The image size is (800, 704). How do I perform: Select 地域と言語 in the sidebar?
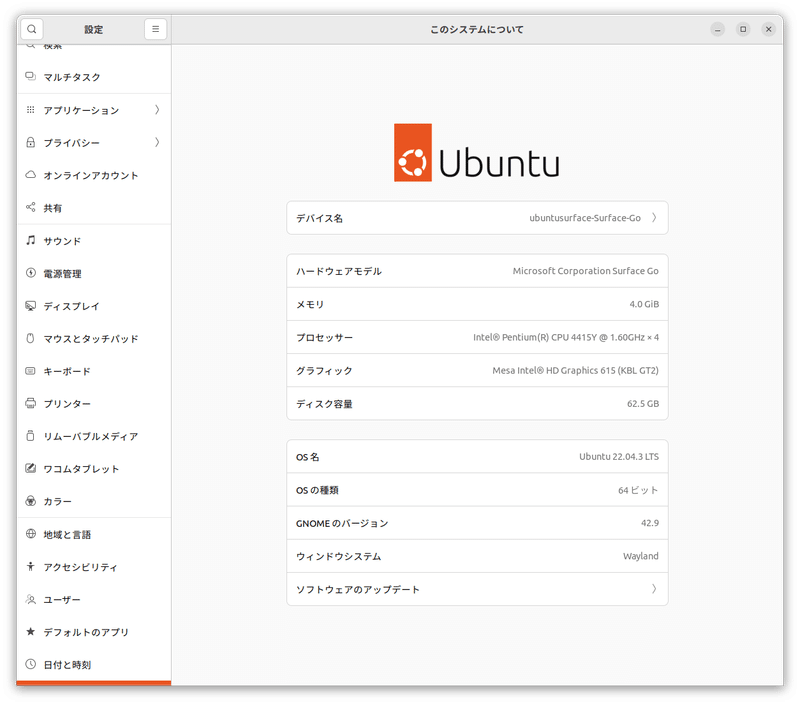94,535
